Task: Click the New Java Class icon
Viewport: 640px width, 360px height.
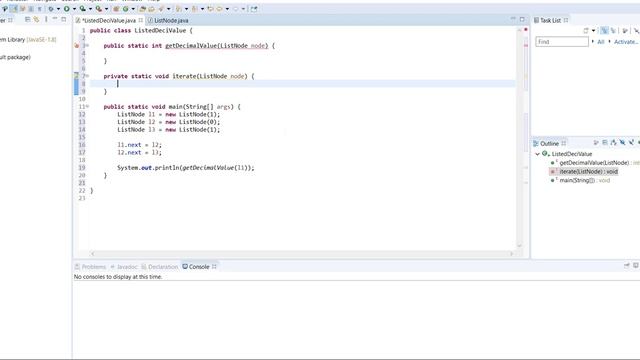Action: click(x=125, y=9)
